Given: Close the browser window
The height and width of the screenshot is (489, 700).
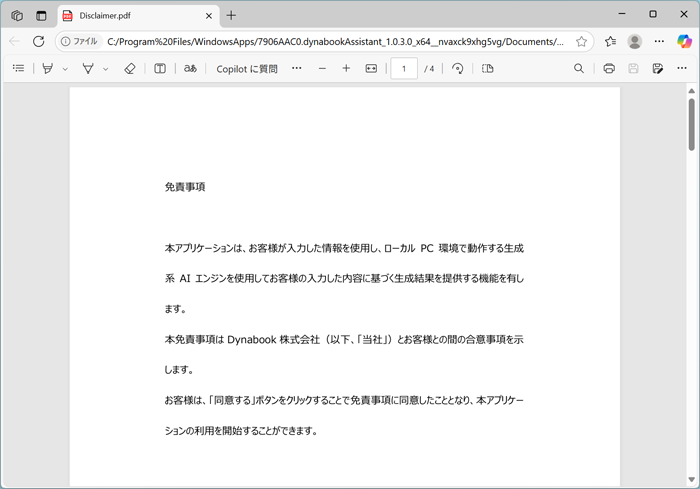Looking at the screenshot, I should [x=683, y=14].
